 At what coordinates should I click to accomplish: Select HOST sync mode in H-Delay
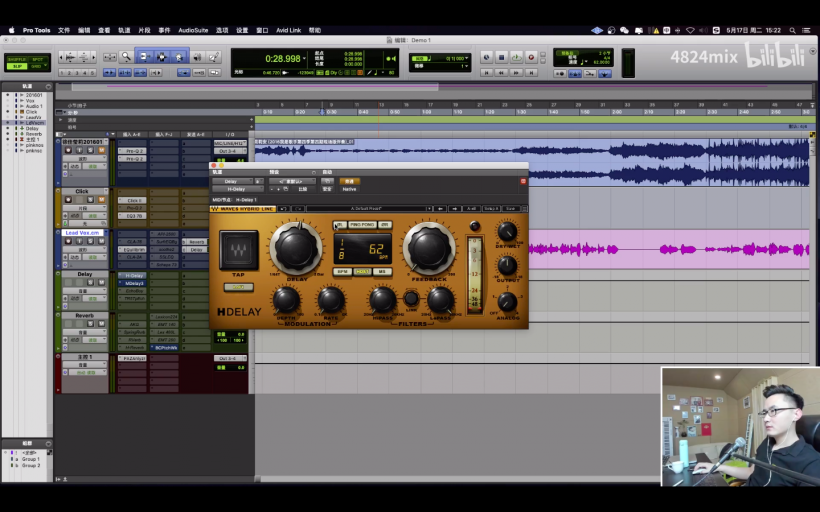362,272
